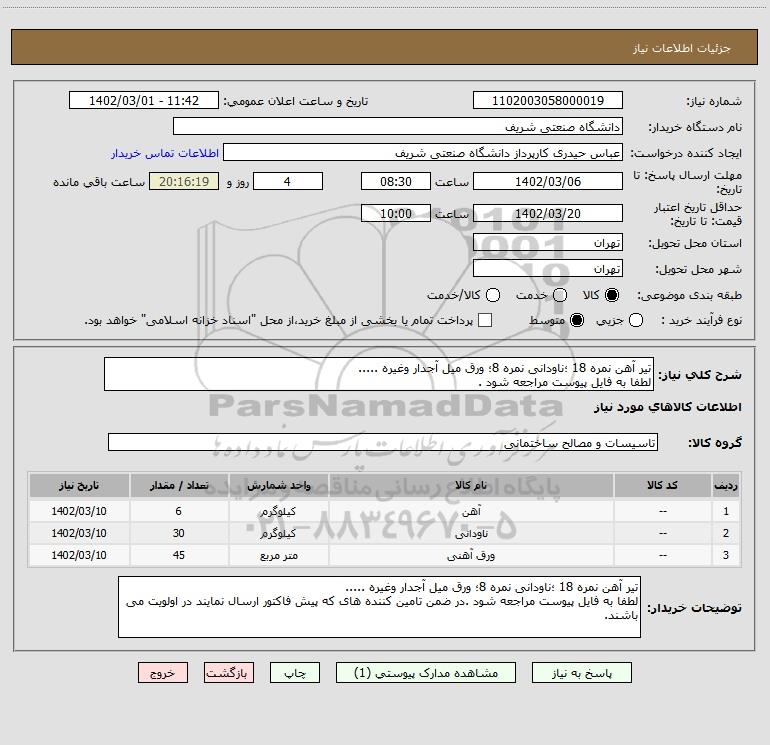Click the بازگشت button
770x745 pixels.
(229, 673)
